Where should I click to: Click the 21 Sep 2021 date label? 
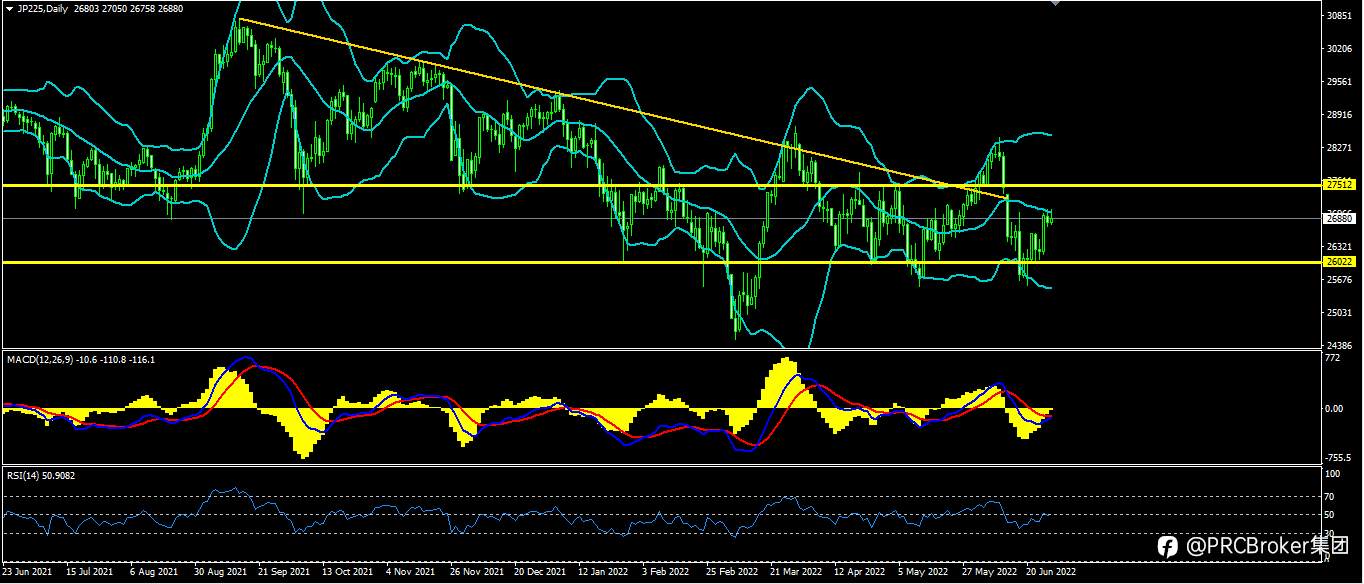click(282, 573)
